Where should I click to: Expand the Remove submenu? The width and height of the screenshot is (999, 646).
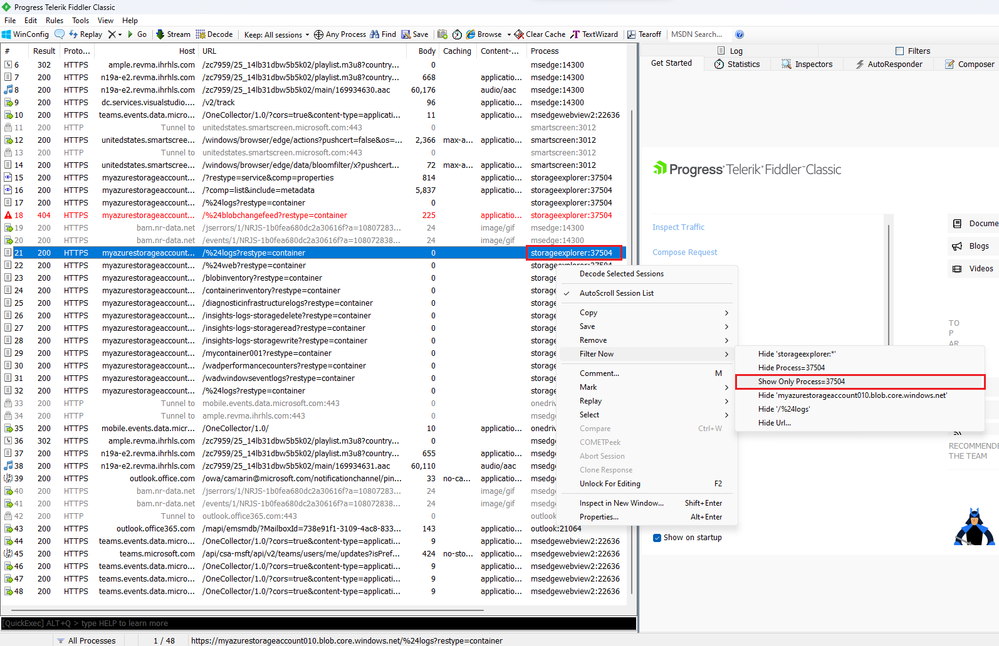[647, 340]
